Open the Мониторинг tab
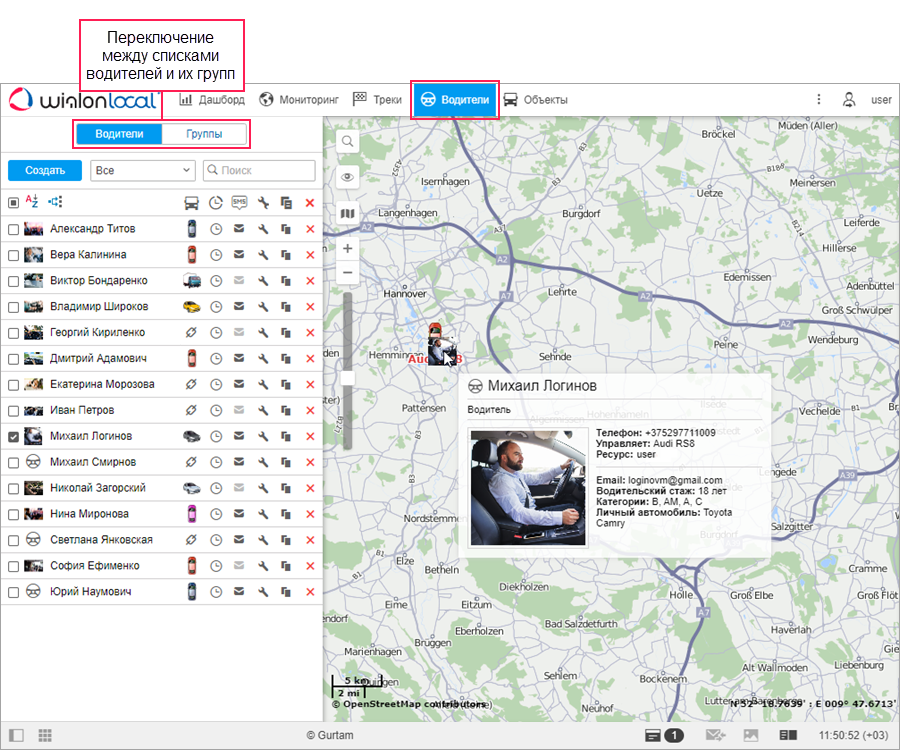The image size is (900, 750). (299, 100)
